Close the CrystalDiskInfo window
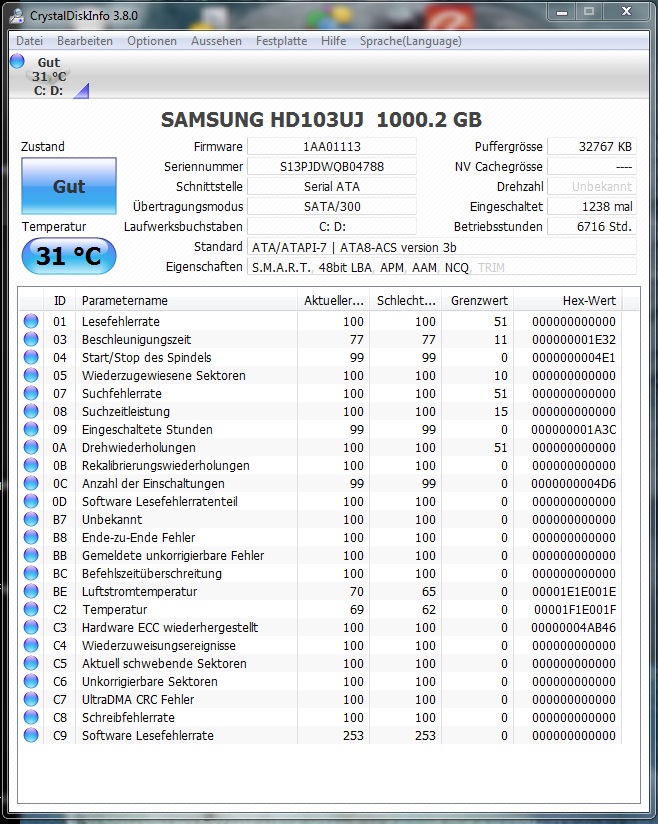This screenshot has width=658, height=824. (x=626, y=11)
